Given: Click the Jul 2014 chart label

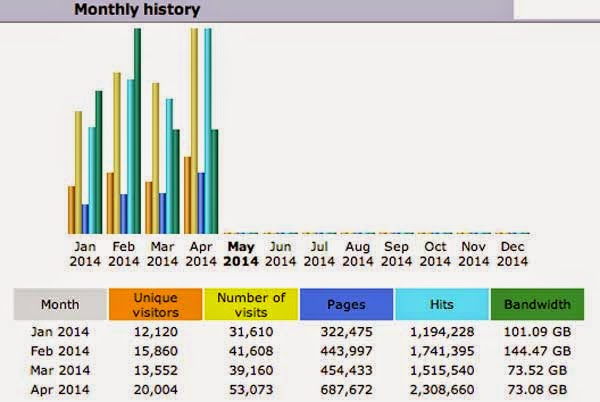Looking at the screenshot, I should click(x=319, y=254).
